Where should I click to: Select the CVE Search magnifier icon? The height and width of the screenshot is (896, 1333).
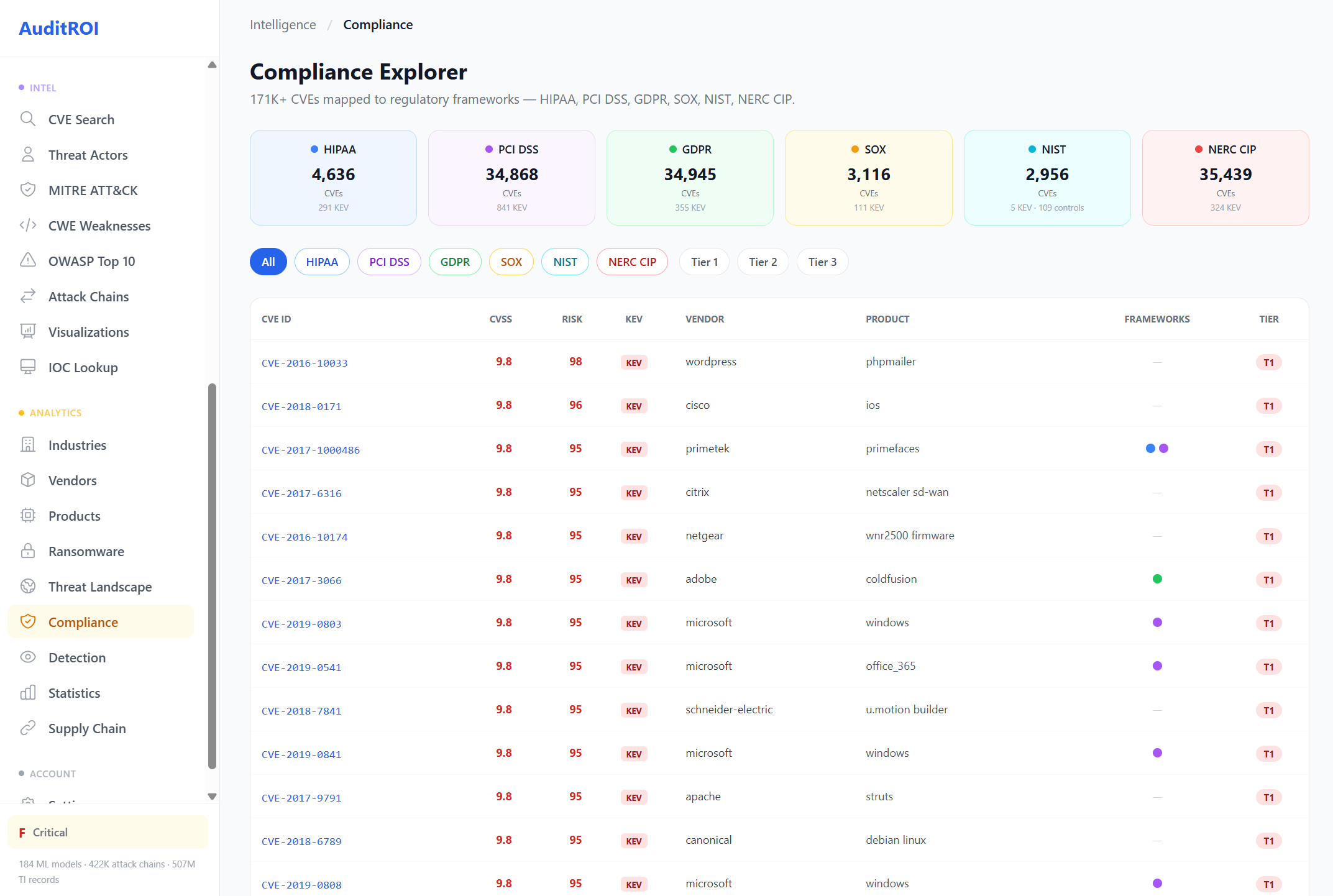[x=28, y=119]
